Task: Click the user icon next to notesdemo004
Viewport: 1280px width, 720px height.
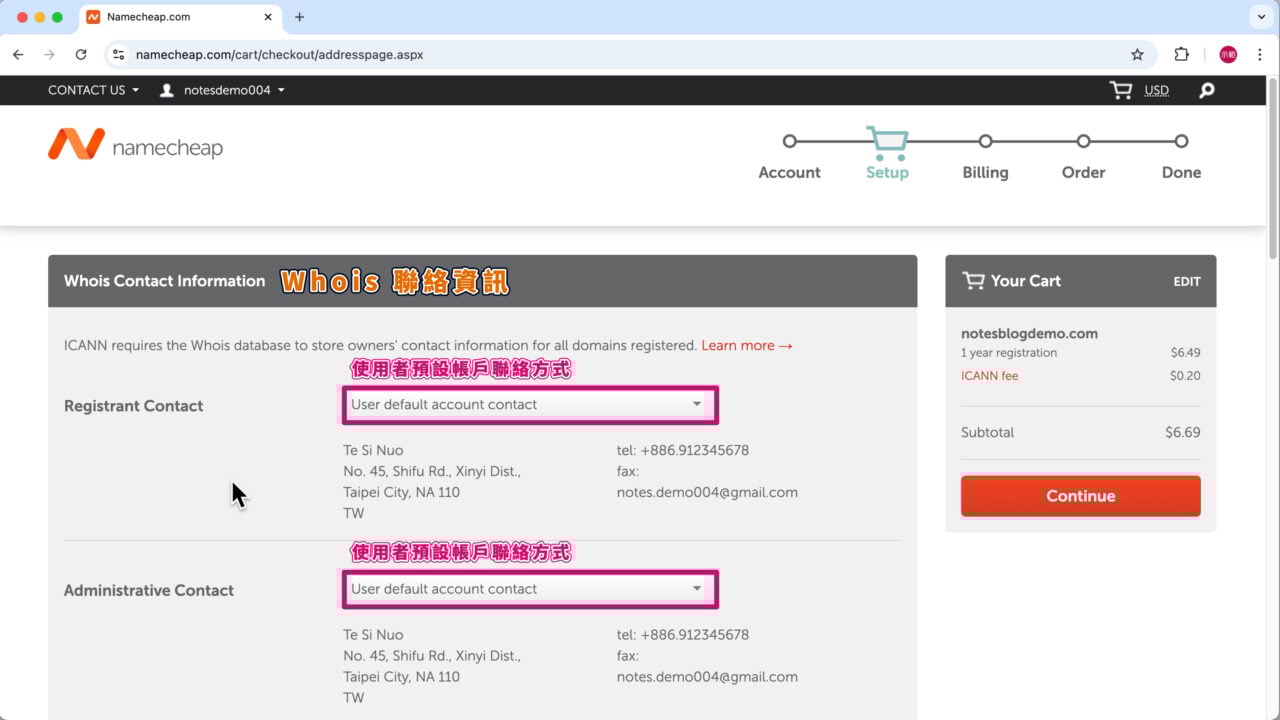Action: click(x=166, y=90)
